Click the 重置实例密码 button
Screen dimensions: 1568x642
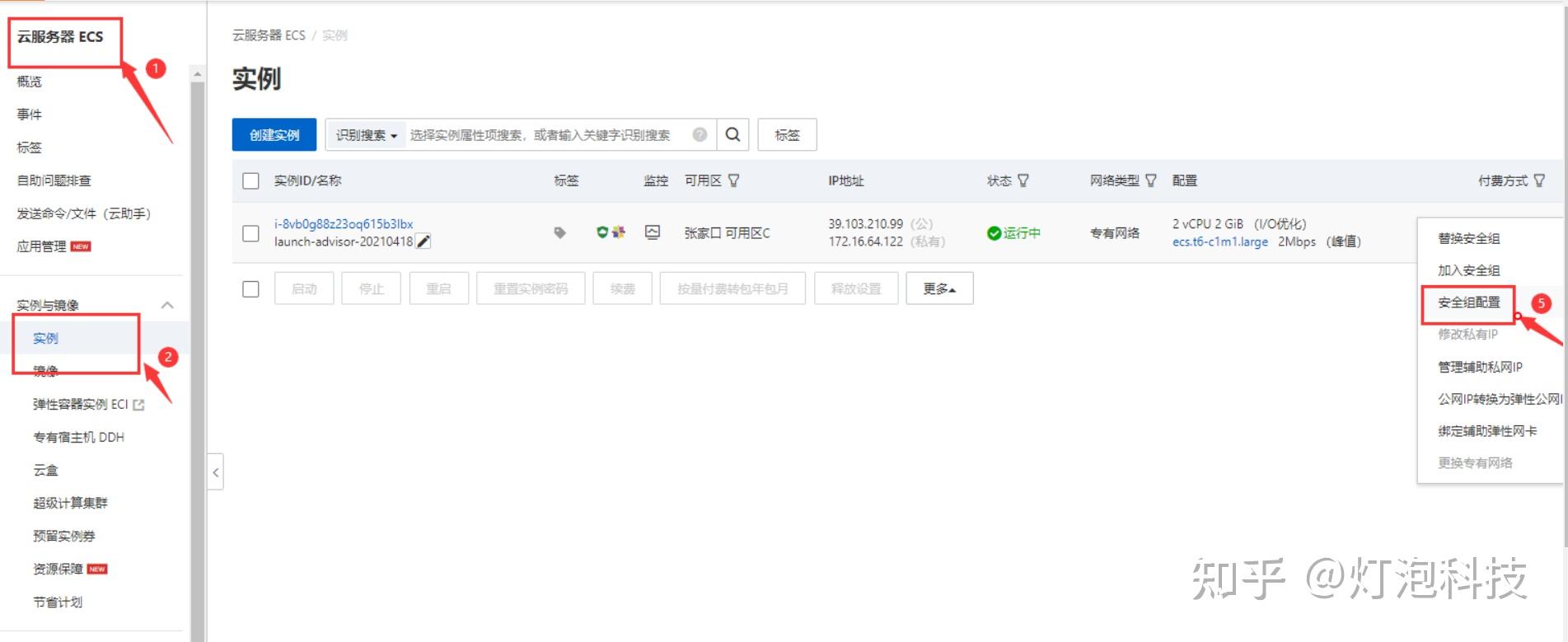(531, 288)
